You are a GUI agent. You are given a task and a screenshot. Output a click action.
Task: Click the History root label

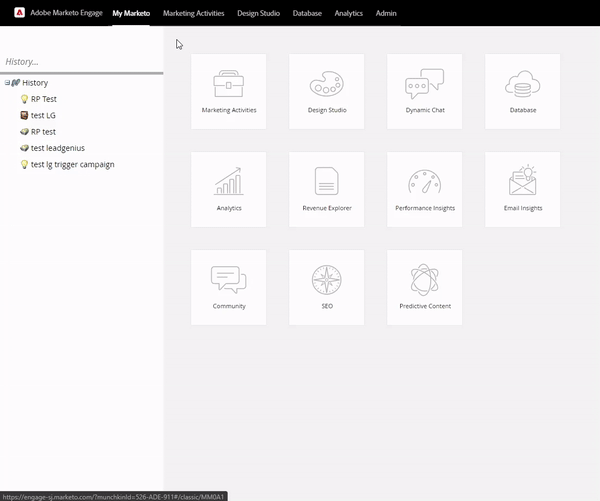(x=35, y=83)
